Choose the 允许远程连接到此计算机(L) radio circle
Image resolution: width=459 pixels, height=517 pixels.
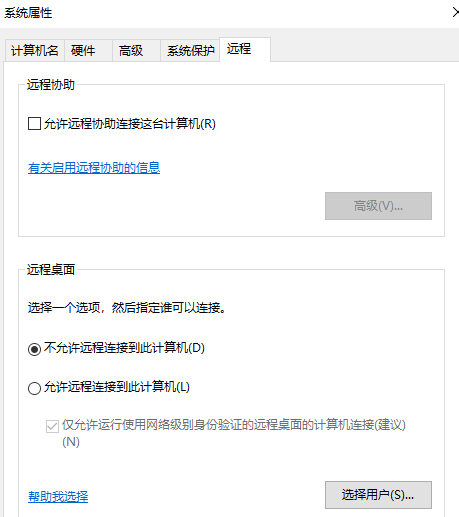pyautogui.click(x=34, y=388)
